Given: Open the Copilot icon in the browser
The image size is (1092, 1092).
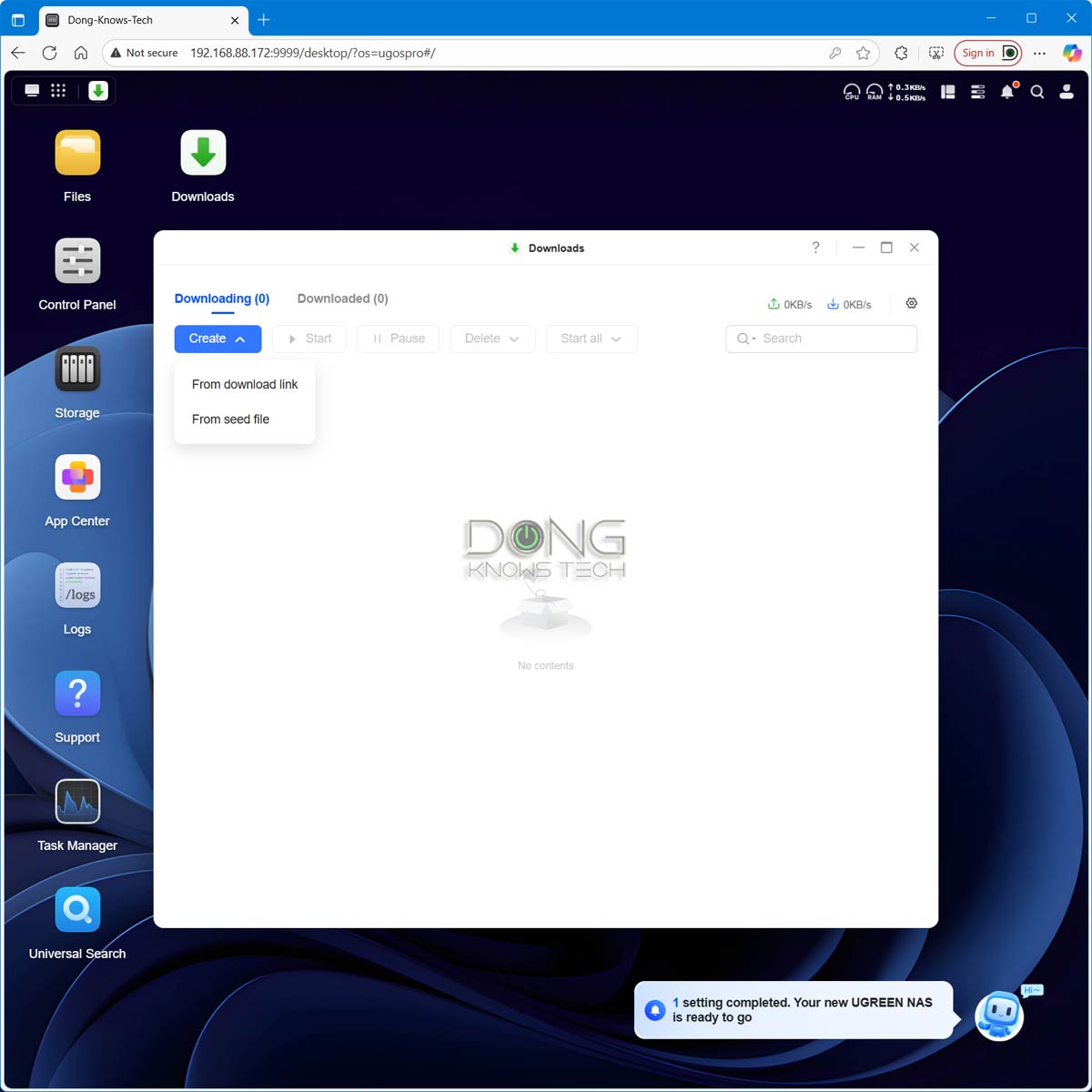Looking at the screenshot, I should 1072,53.
